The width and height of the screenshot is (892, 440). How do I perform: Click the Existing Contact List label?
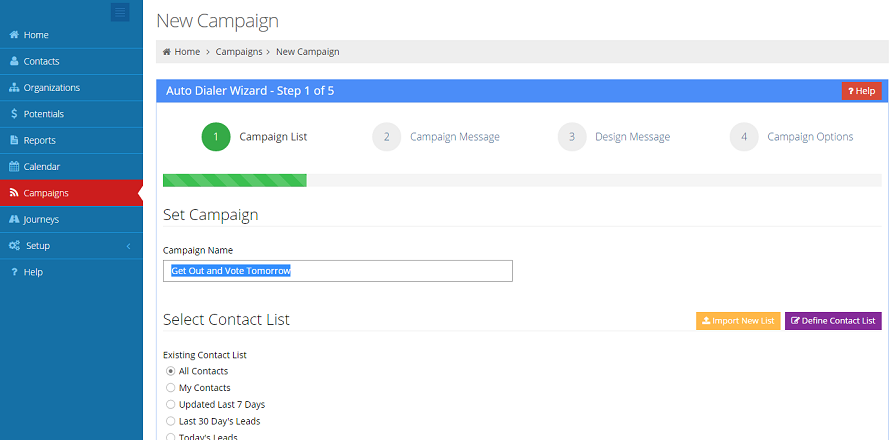pyautogui.click(x=205, y=355)
